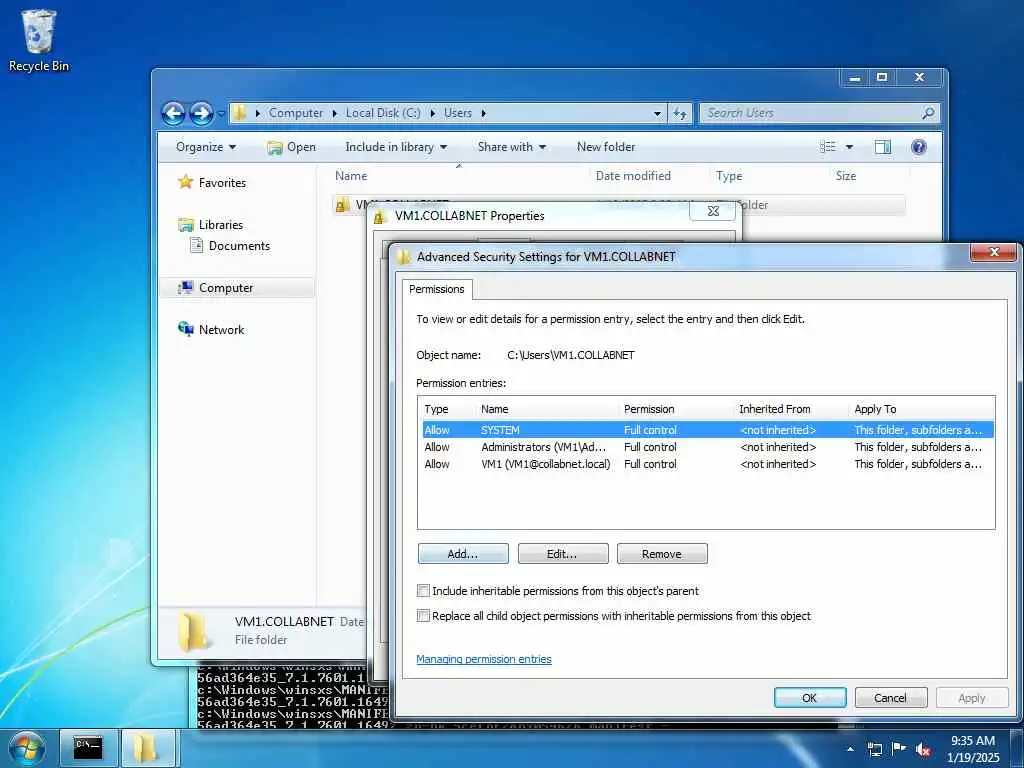Image resolution: width=1024 pixels, height=768 pixels.
Task: Click the Remove button
Action: pos(662,554)
